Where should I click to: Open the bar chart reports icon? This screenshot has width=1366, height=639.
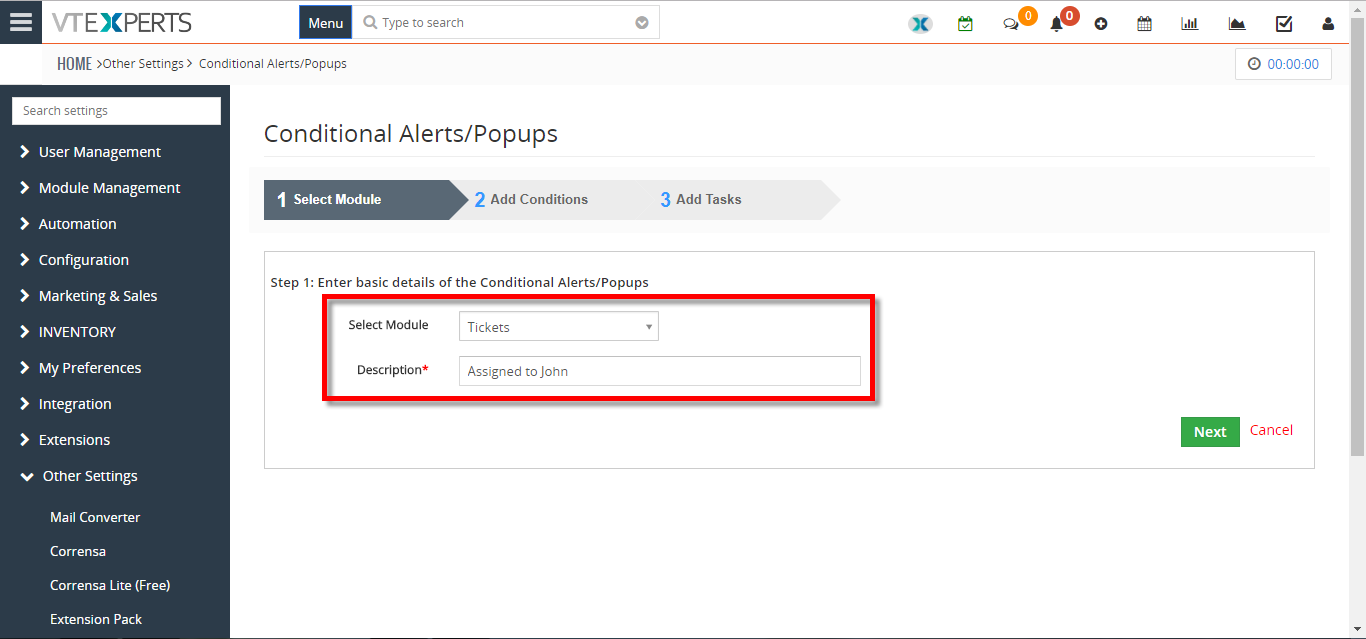1190,24
